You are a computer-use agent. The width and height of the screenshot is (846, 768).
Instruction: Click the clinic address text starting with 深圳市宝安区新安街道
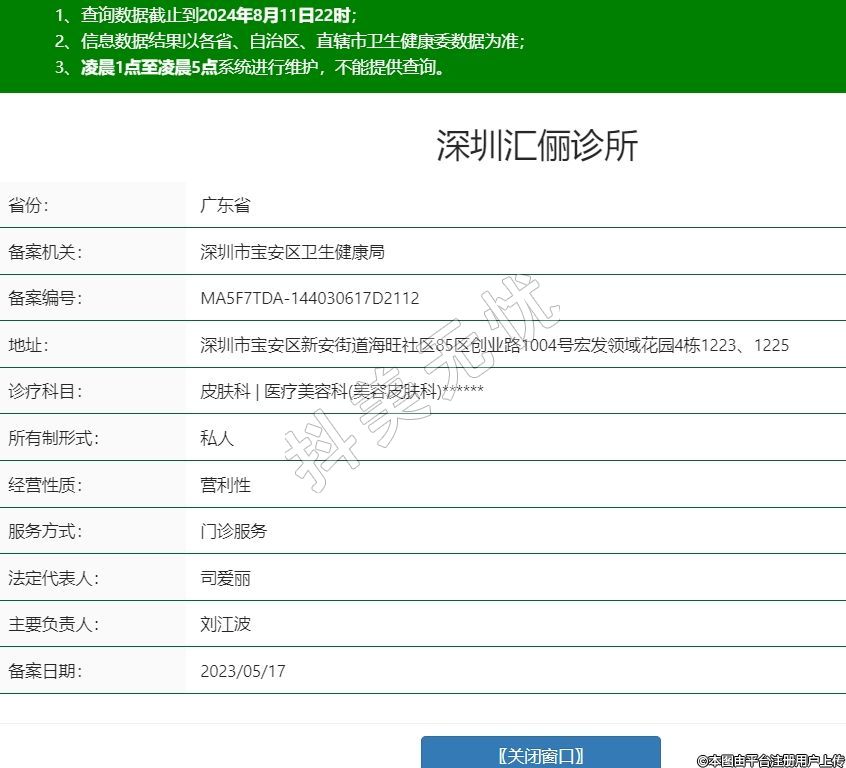coord(494,345)
